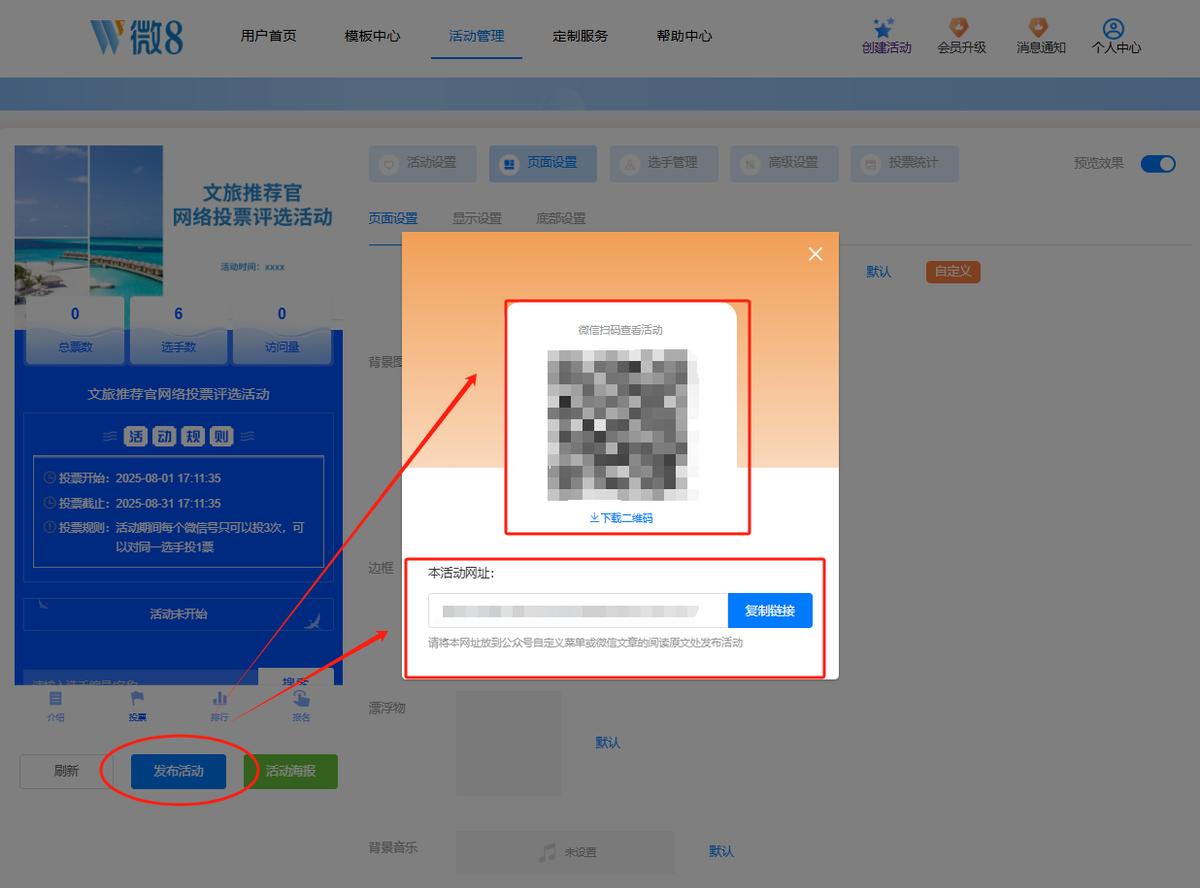Click the 活动未开始 bar in the preview
The image size is (1200, 888).
[x=178, y=614]
